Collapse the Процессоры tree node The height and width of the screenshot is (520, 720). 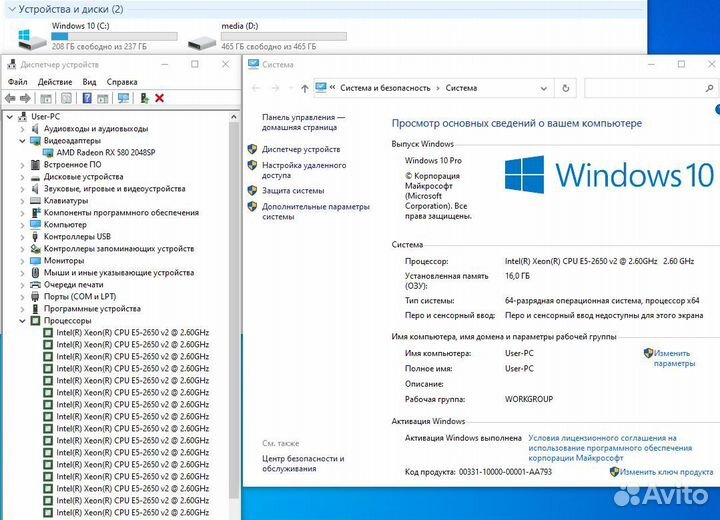pos(22,321)
